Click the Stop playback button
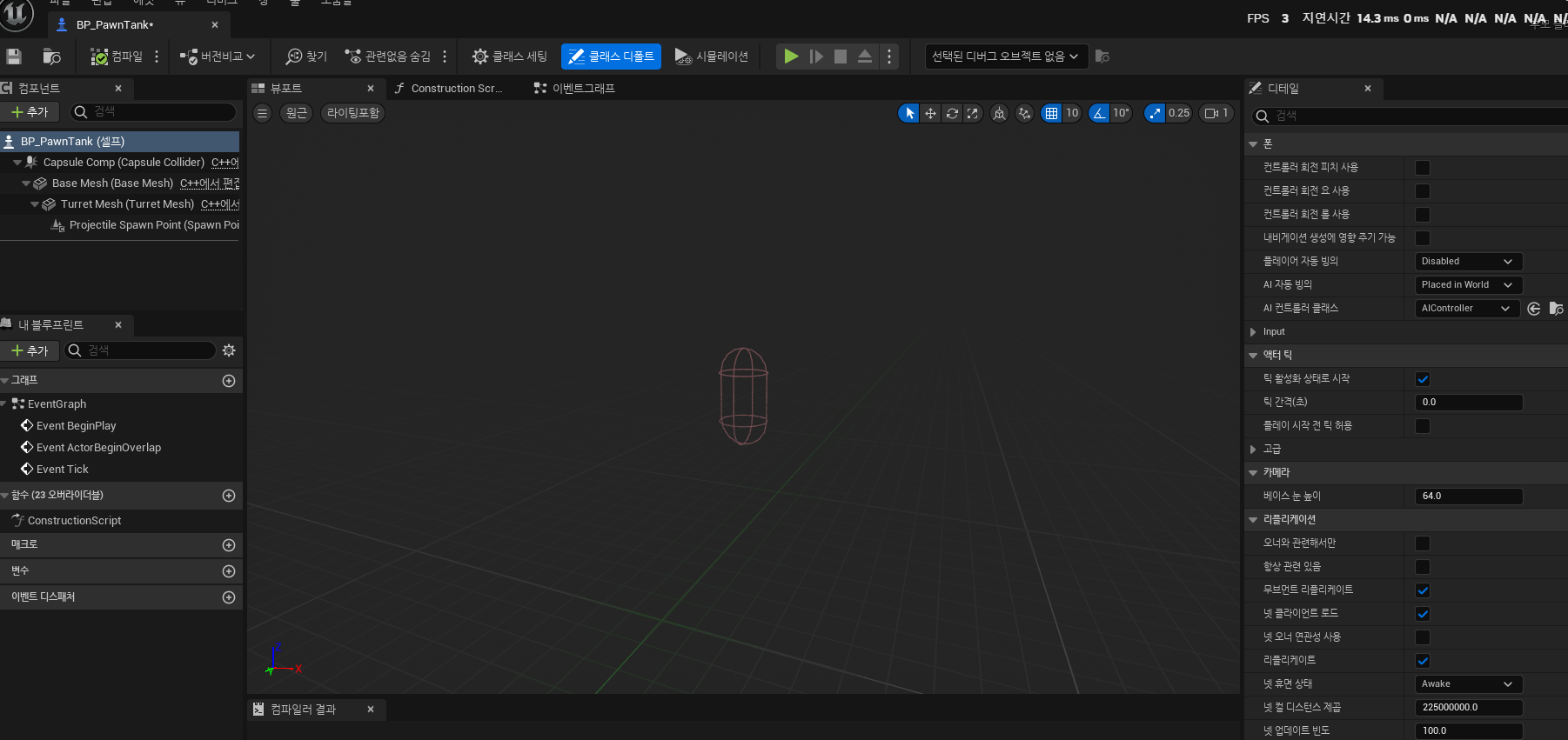 pyautogui.click(x=841, y=57)
